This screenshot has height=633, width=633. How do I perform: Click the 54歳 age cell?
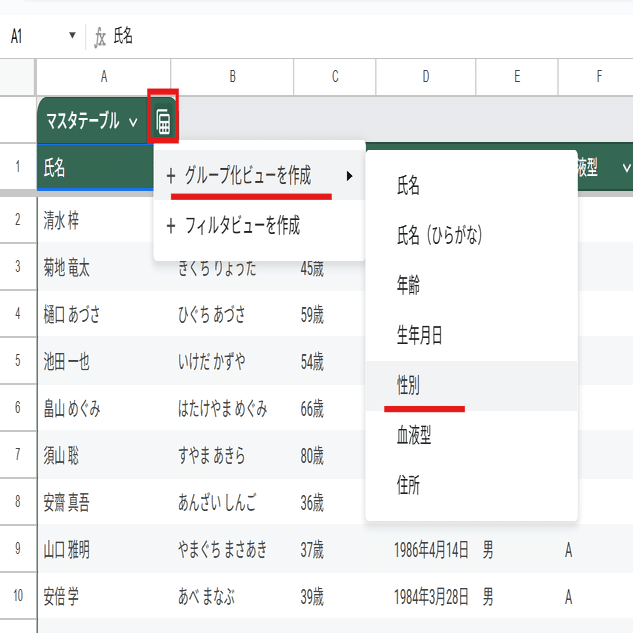(329, 361)
